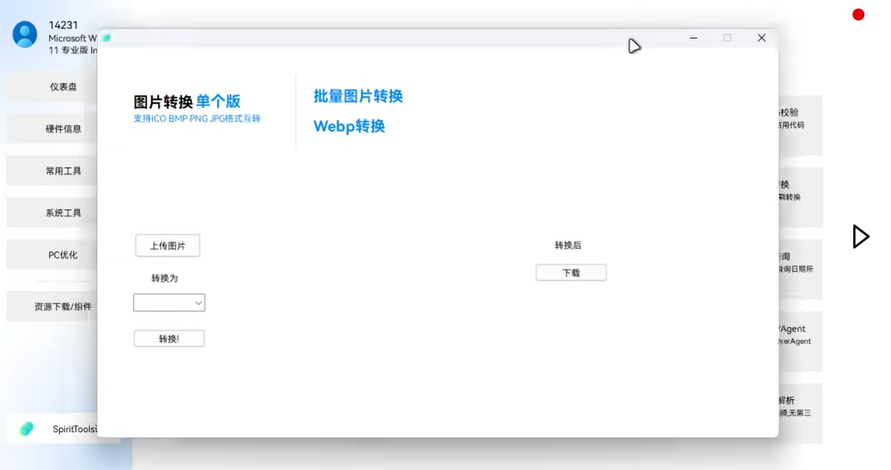
Task: Go to PC优化 in the sidebar
Action: pyautogui.click(x=51, y=255)
